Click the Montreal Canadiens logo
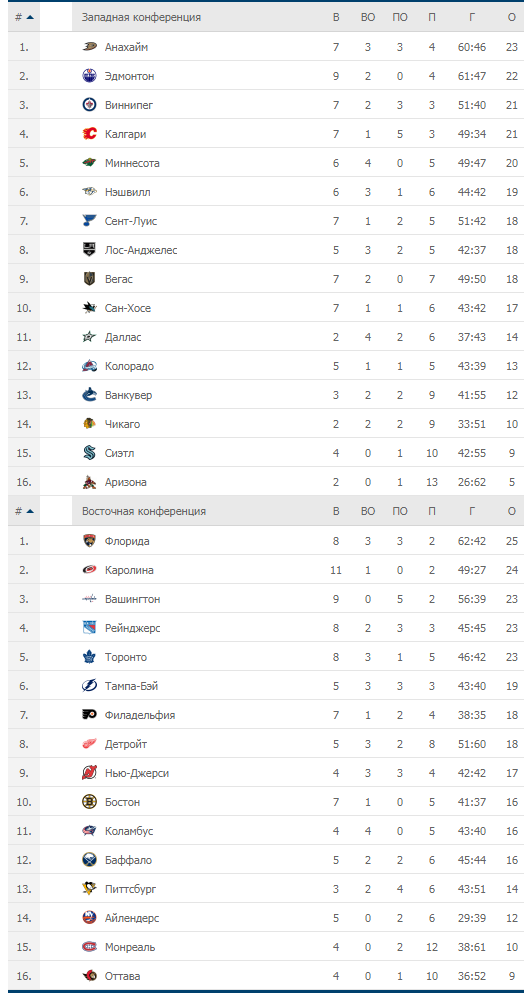 tap(89, 947)
